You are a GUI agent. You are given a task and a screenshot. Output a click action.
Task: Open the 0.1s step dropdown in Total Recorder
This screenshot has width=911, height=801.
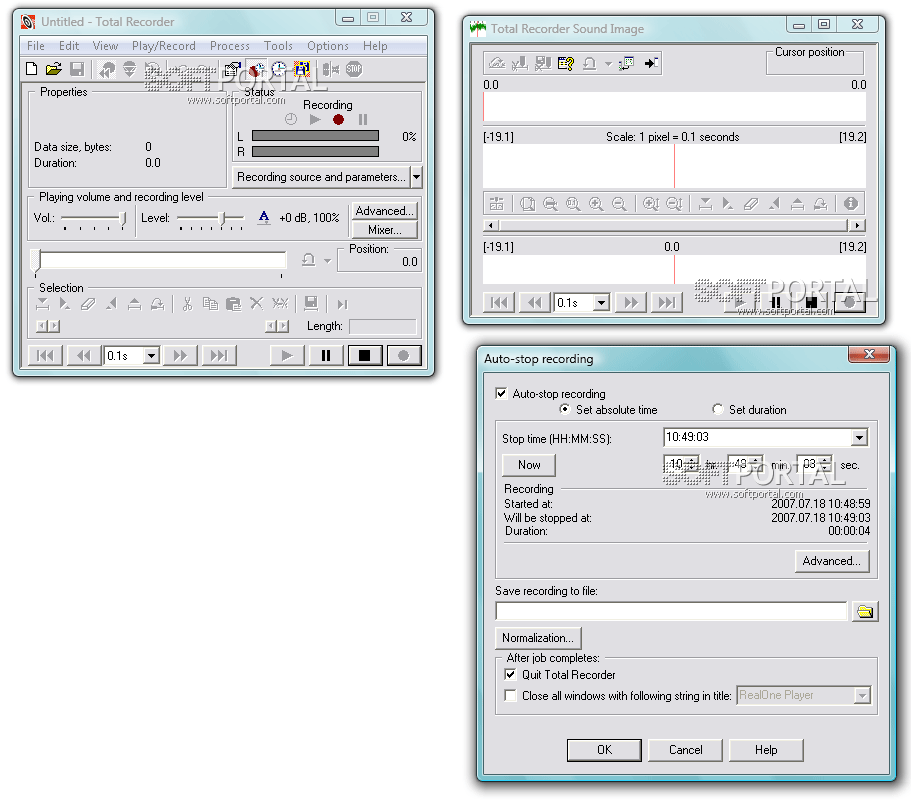(x=151, y=355)
